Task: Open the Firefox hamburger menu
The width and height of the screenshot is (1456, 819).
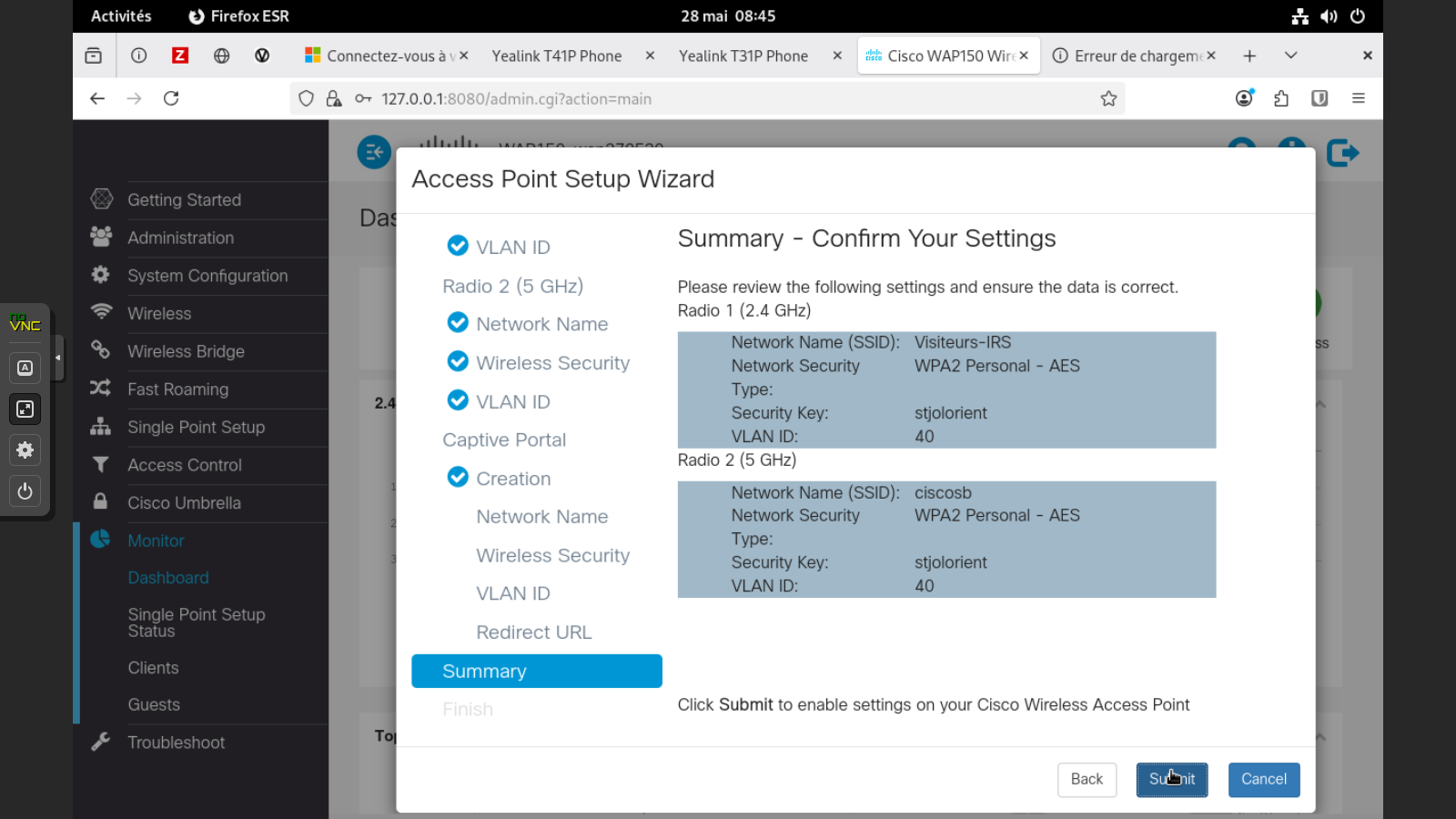Action: [1359, 98]
